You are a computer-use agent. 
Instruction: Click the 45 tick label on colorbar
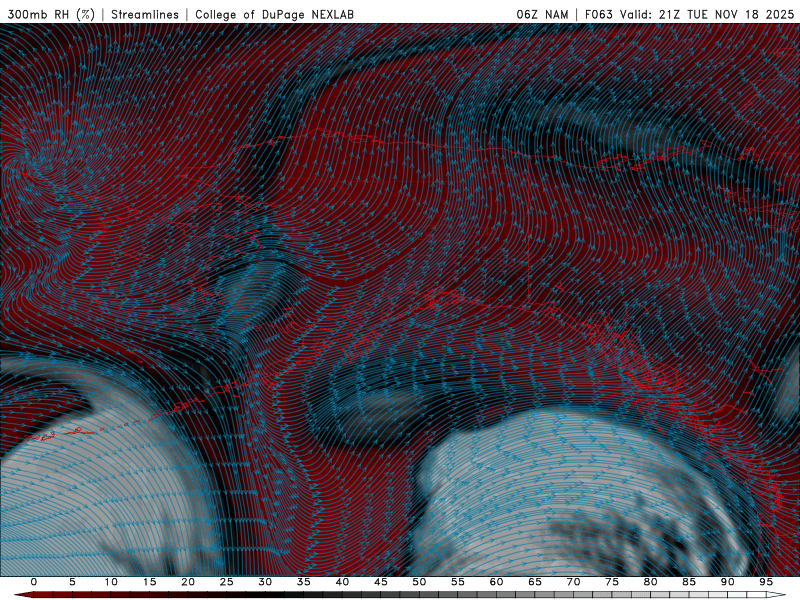[x=381, y=582]
